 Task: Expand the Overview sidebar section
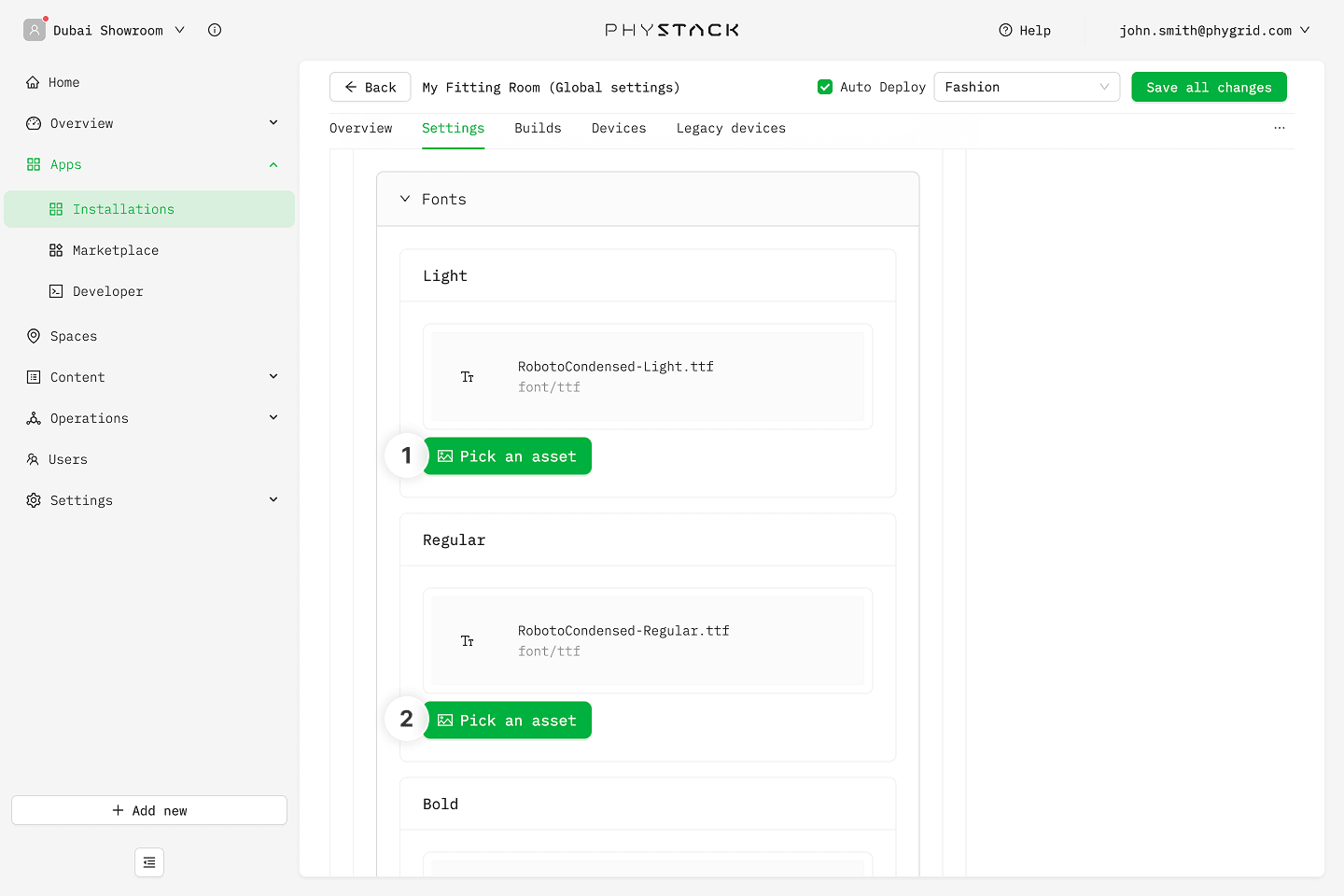tap(273, 122)
